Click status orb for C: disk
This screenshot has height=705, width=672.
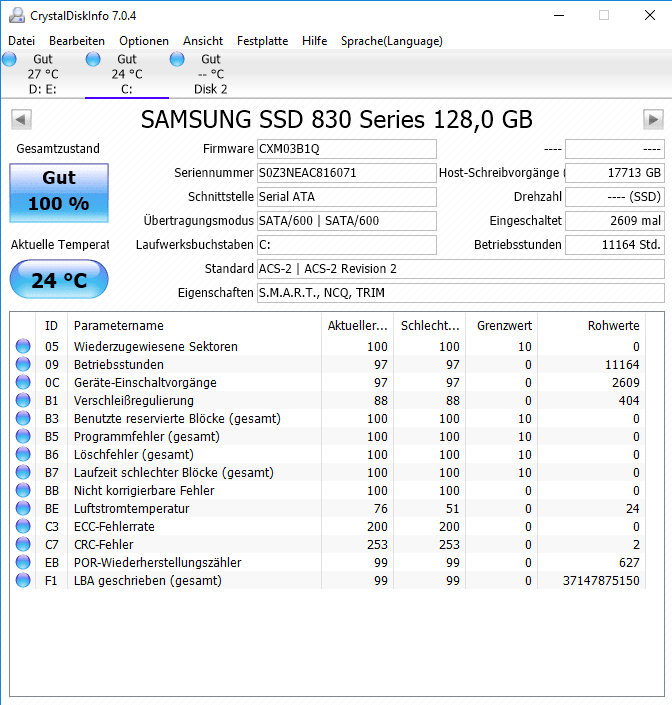click(x=93, y=59)
